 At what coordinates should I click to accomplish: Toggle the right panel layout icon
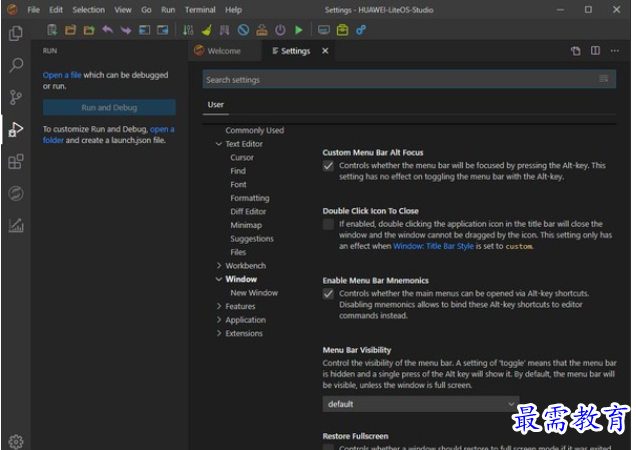tap(163, 30)
